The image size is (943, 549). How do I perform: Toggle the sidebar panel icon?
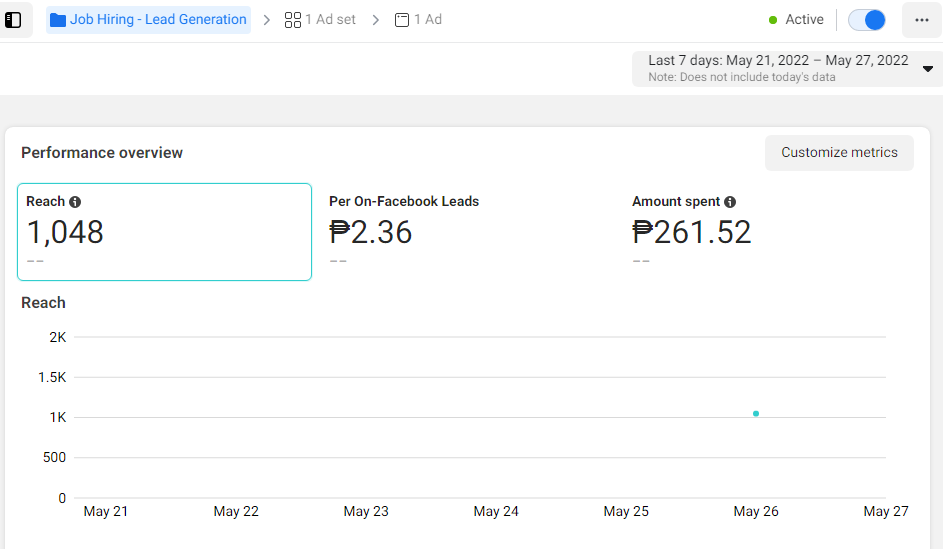tap(14, 20)
